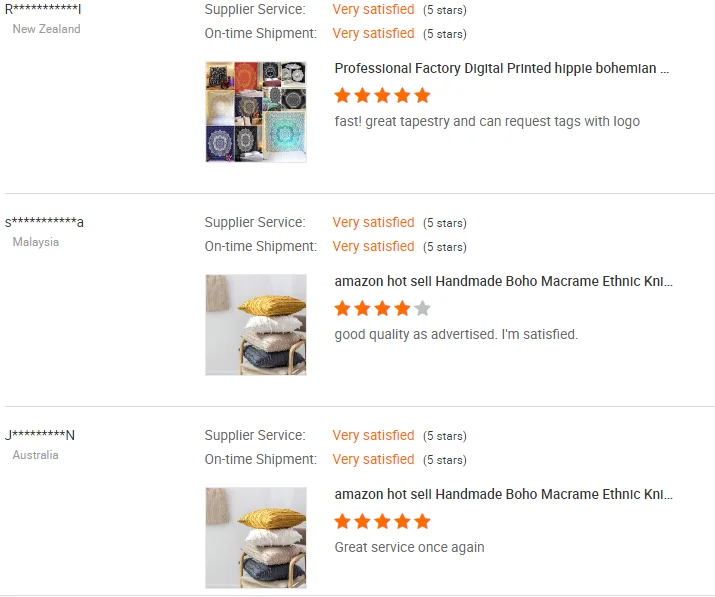This screenshot has height=597, width=715.
Task: Click reviewer name J*********N
Action: (x=40, y=435)
